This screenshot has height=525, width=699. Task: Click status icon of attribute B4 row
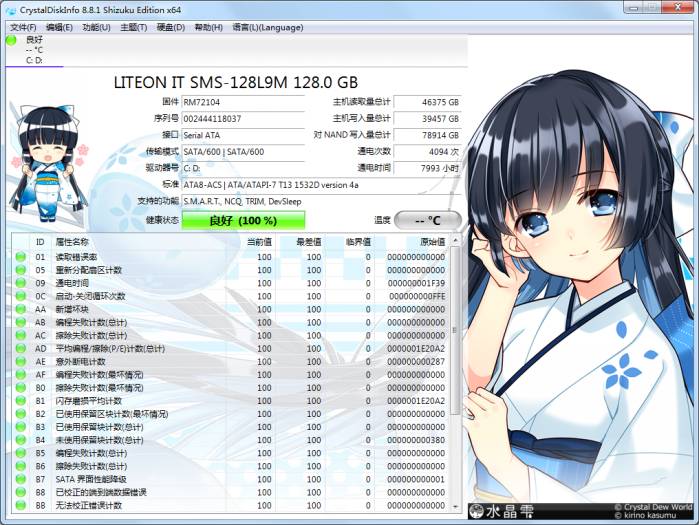(x=21, y=439)
